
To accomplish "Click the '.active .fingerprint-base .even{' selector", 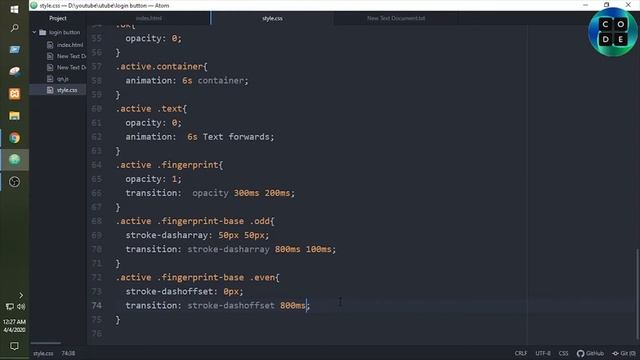I will 198,278.
